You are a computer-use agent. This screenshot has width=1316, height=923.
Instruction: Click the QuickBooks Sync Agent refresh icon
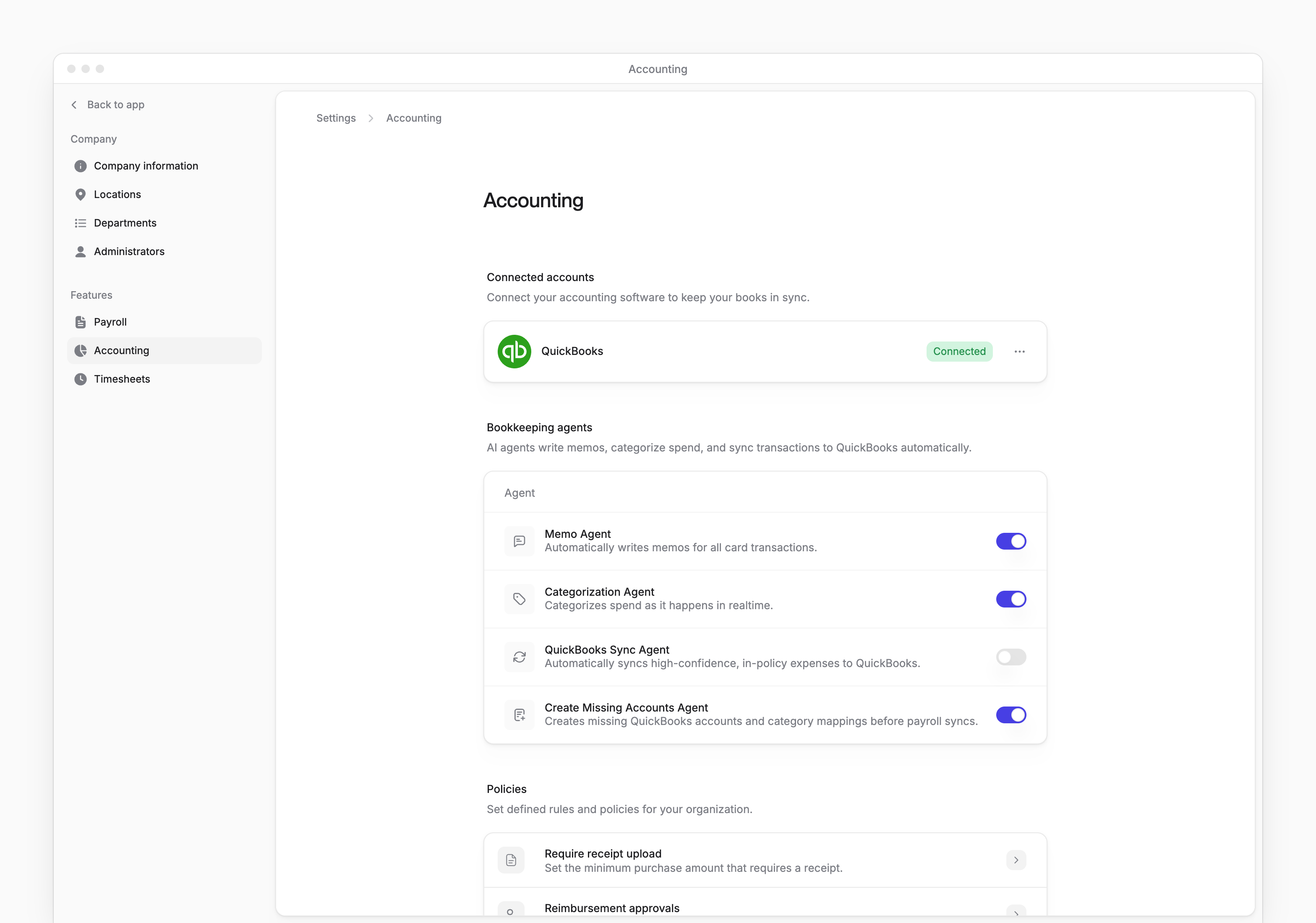click(519, 657)
